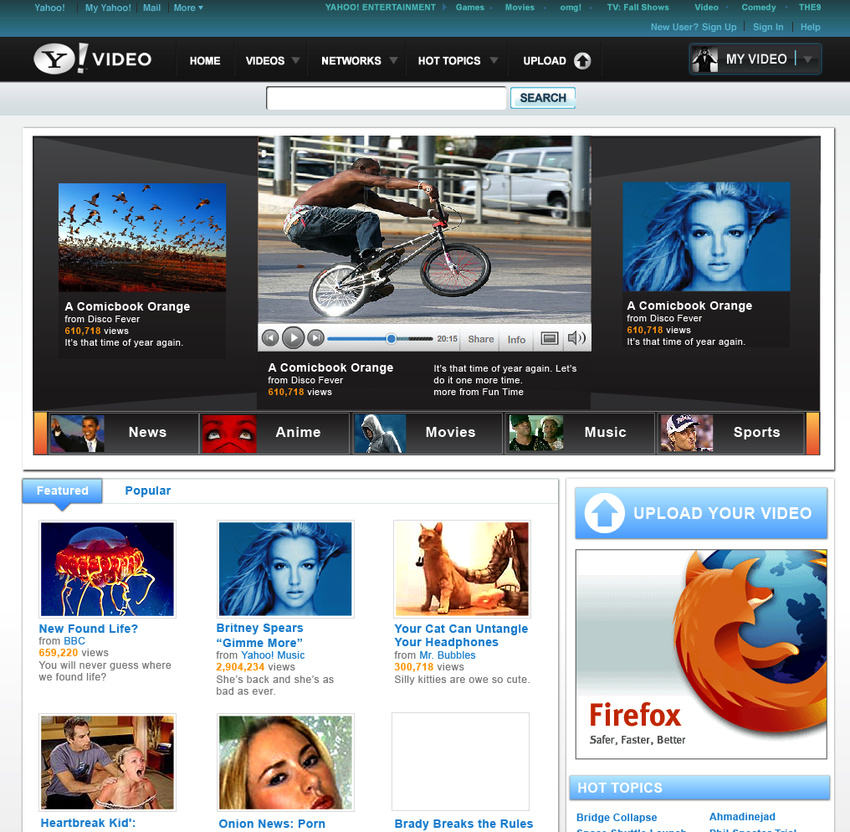Open the Music category
This screenshot has width=850, height=832.
580,433
